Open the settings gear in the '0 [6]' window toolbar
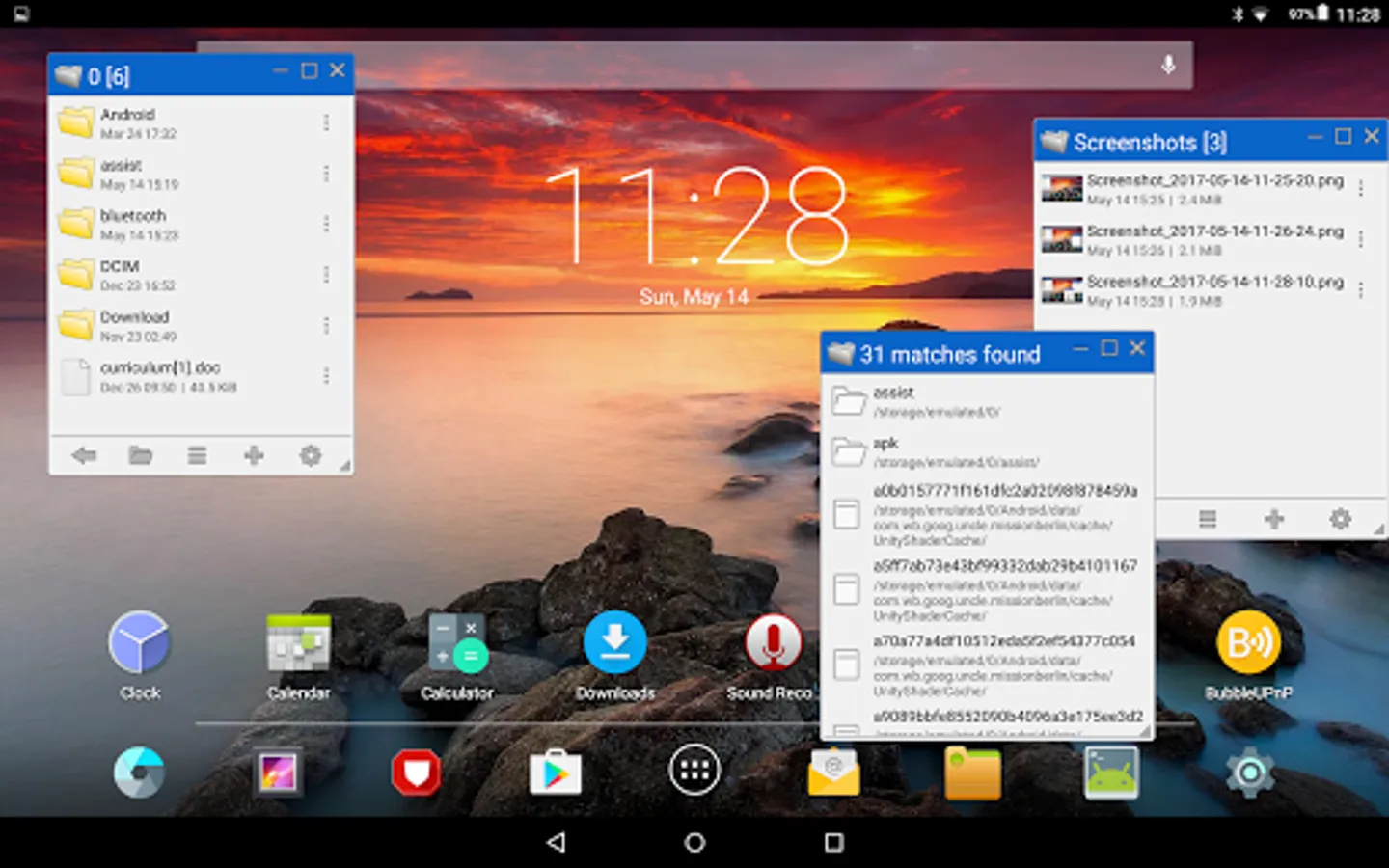The height and width of the screenshot is (868, 1389). [311, 455]
